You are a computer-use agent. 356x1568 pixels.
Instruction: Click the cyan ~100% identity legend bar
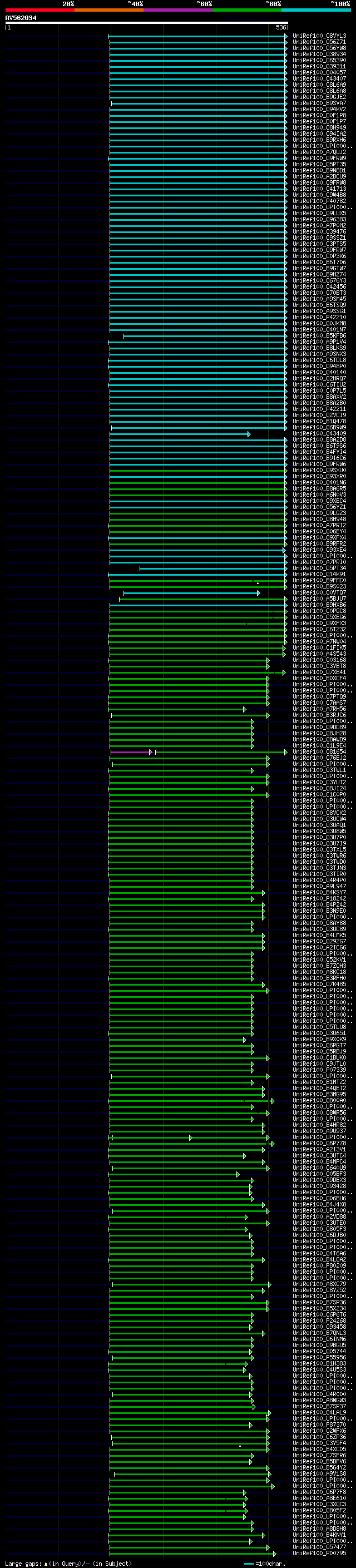[x=316, y=10]
